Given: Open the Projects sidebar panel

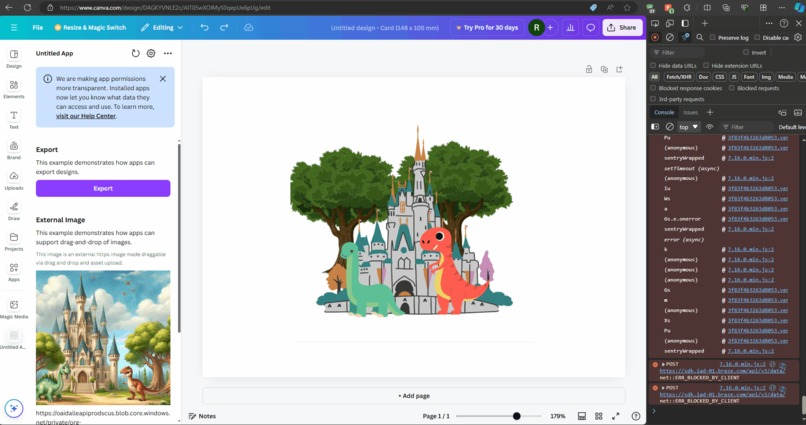Looking at the screenshot, I should coord(14,241).
